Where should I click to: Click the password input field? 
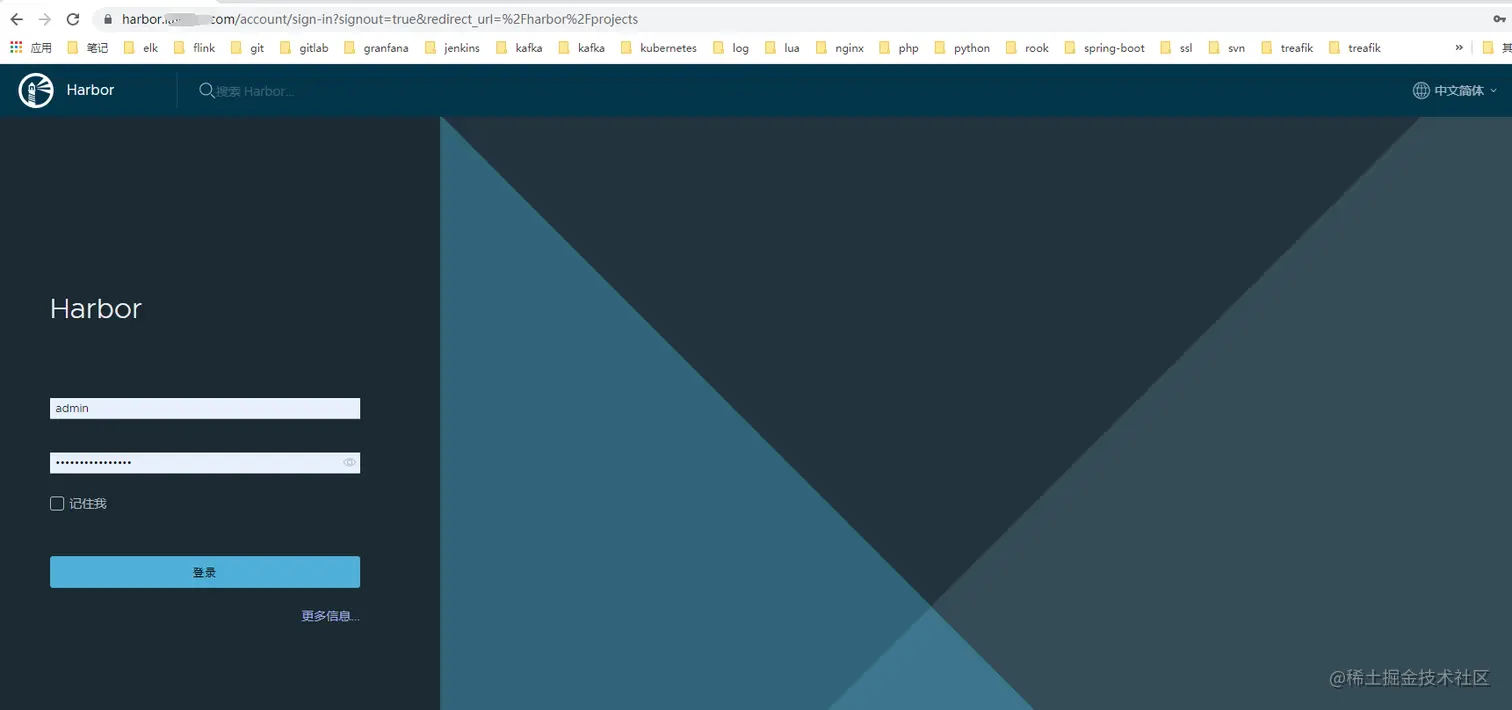(205, 462)
